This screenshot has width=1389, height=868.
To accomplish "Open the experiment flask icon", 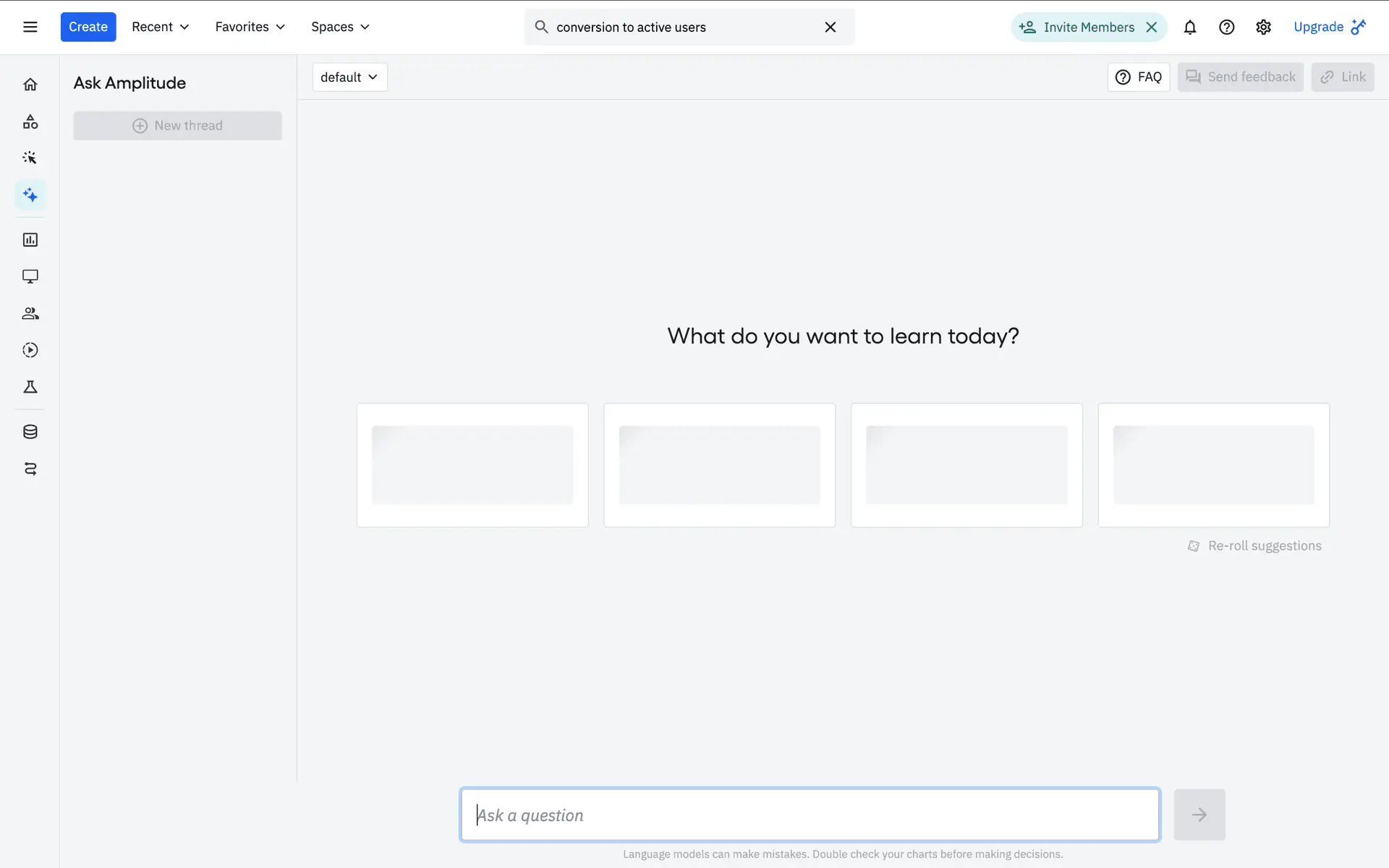I will pyautogui.click(x=30, y=387).
